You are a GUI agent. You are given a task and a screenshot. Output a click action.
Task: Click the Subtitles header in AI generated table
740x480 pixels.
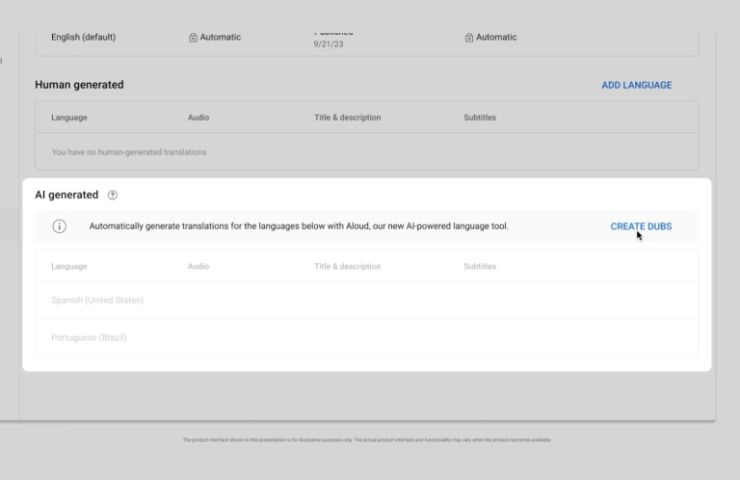[x=479, y=267]
